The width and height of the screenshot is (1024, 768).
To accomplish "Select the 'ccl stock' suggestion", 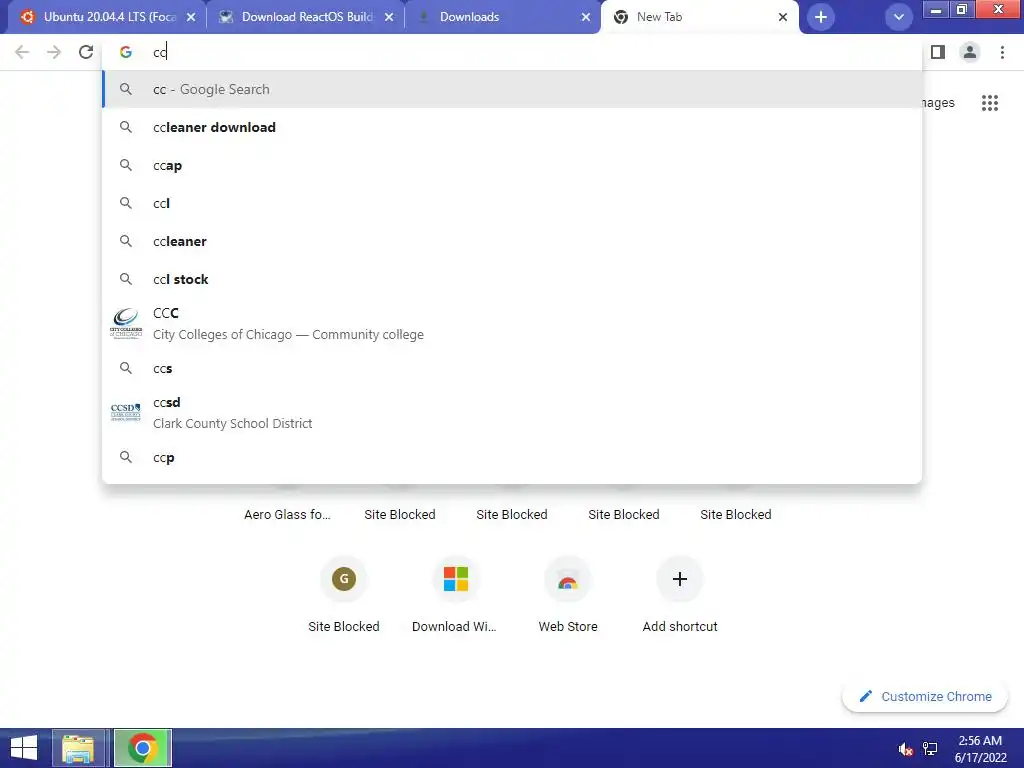I will tap(512, 279).
